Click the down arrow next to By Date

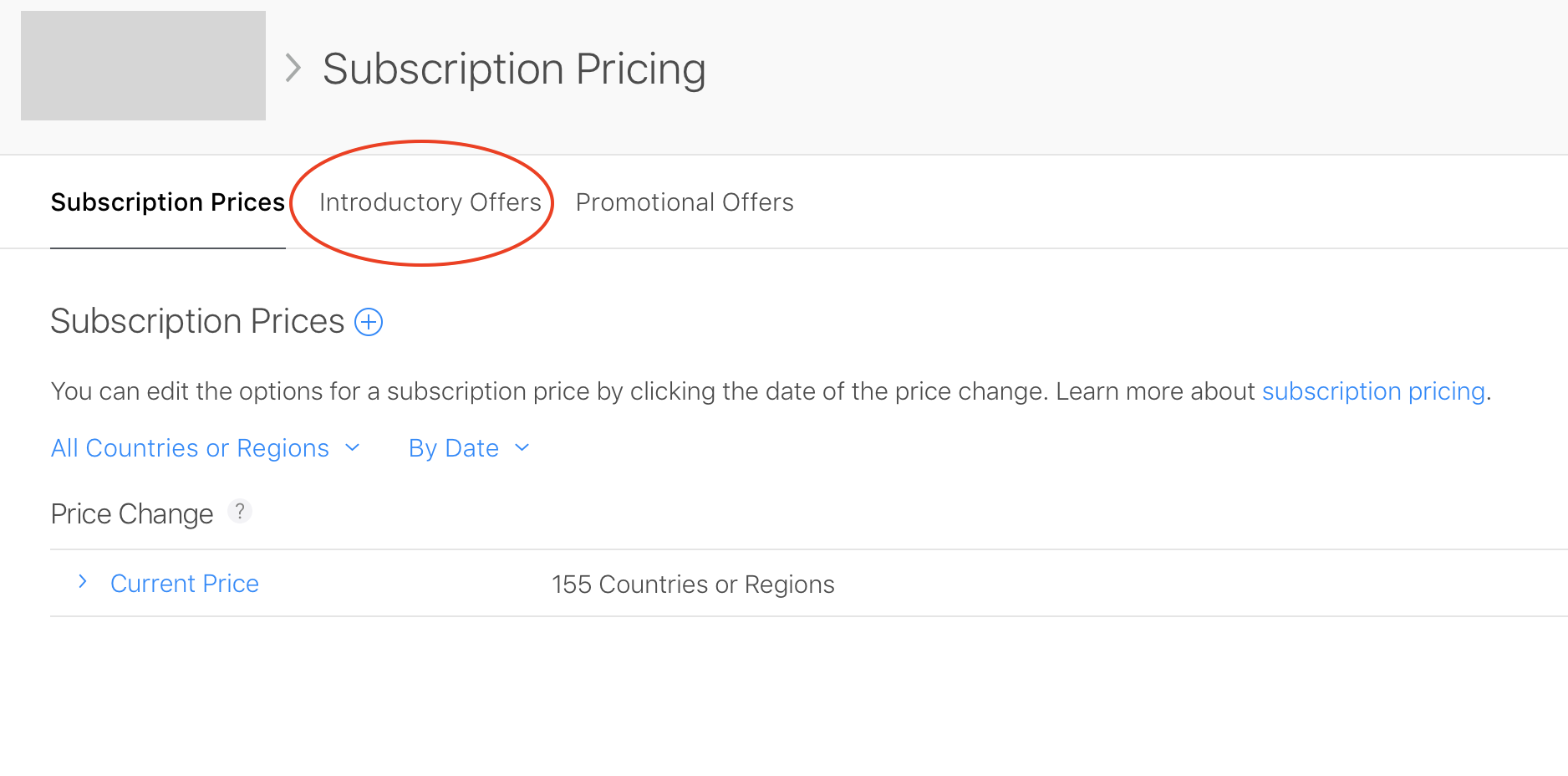[522, 447]
